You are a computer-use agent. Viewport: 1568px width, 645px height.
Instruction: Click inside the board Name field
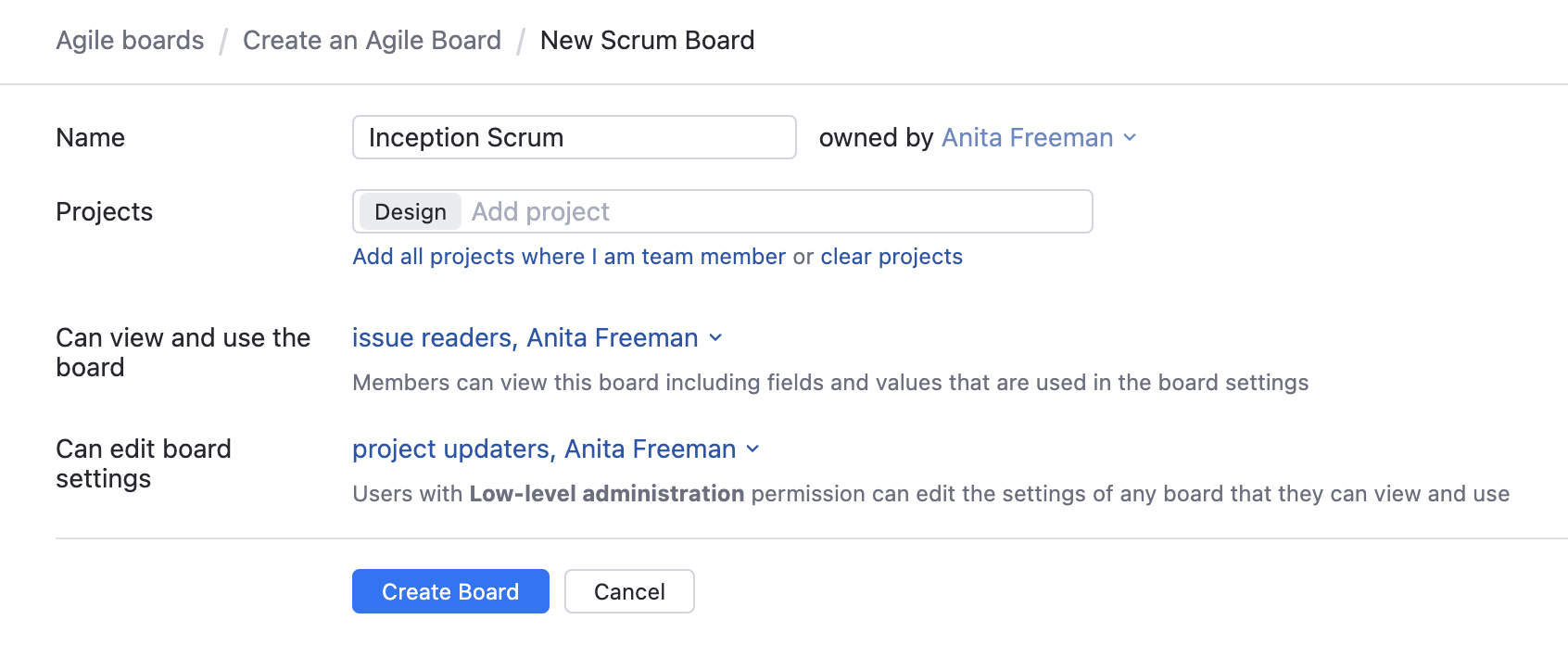[x=574, y=137]
